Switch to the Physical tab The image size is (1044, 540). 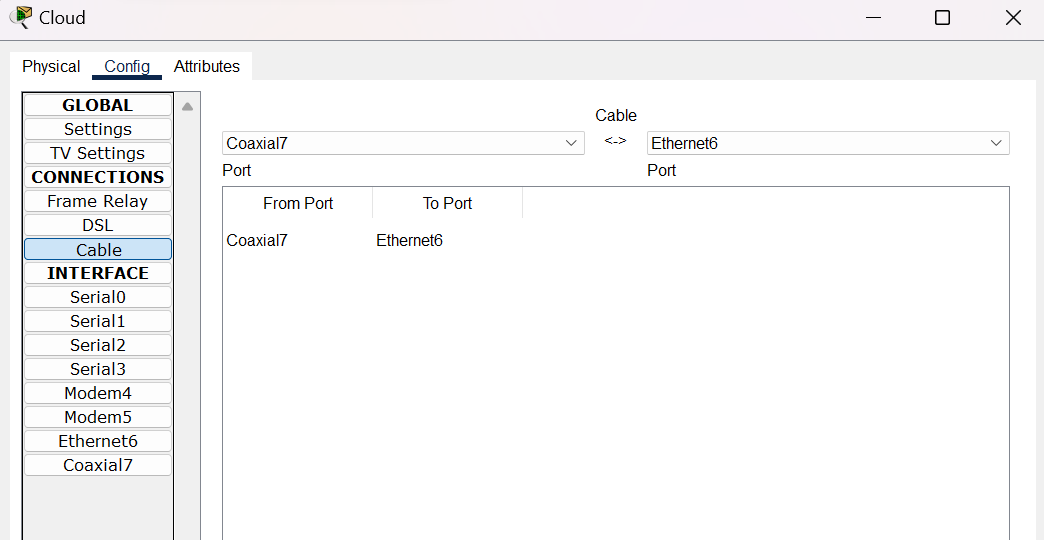point(51,66)
